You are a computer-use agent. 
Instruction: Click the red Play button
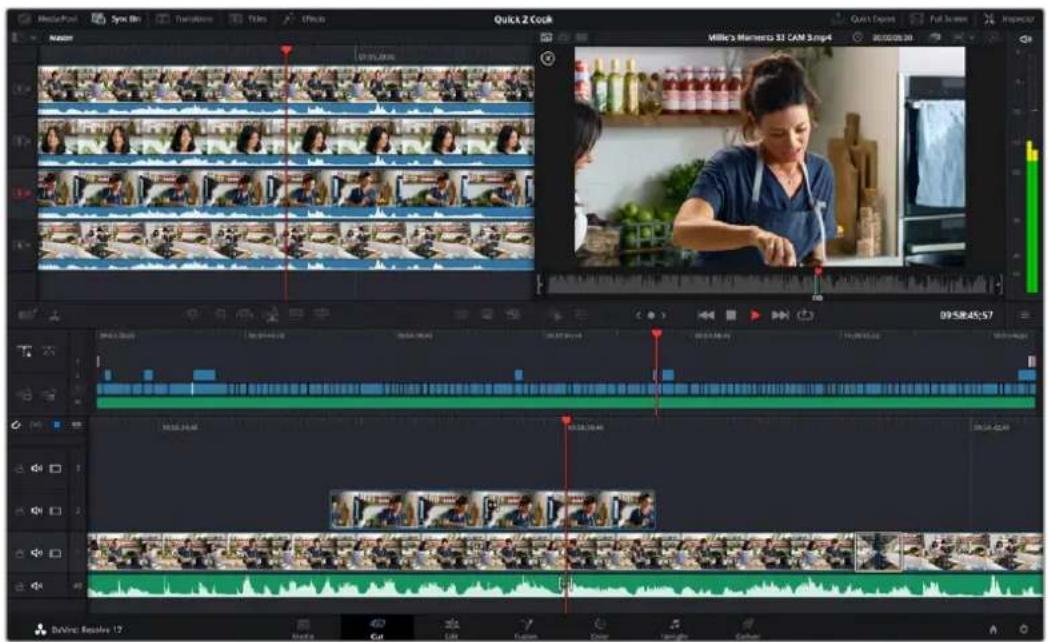click(755, 315)
